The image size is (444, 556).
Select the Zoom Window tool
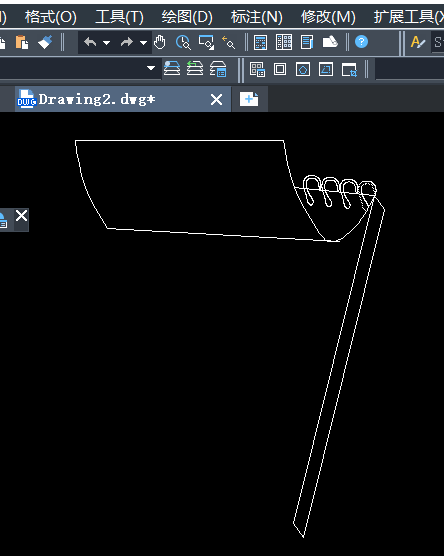[206, 43]
